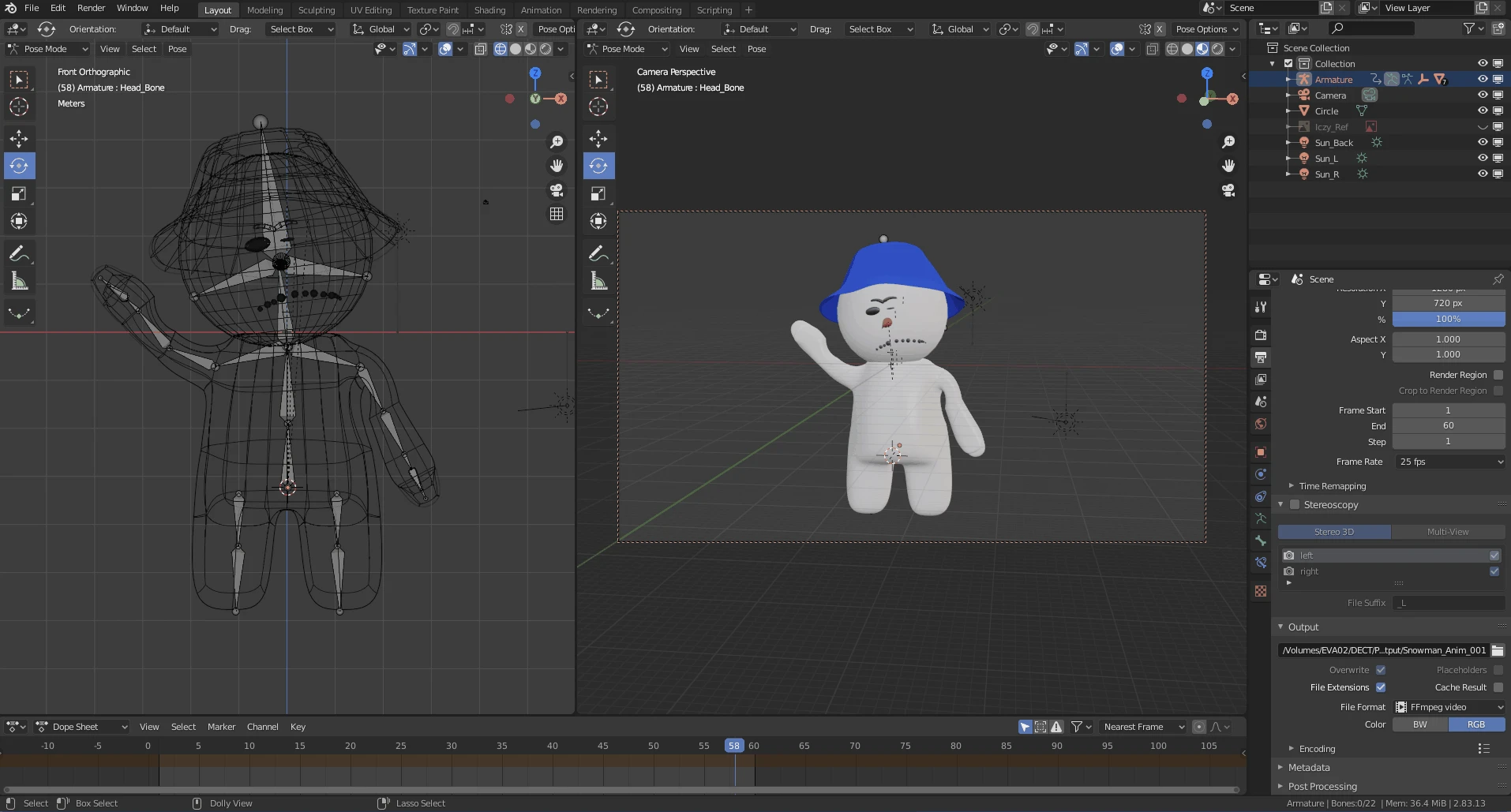The height and width of the screenshot is (812, 1511).
Task: Select the Rotate tool in left viewport
Action: pyautogui.click(x=19, y=166)
